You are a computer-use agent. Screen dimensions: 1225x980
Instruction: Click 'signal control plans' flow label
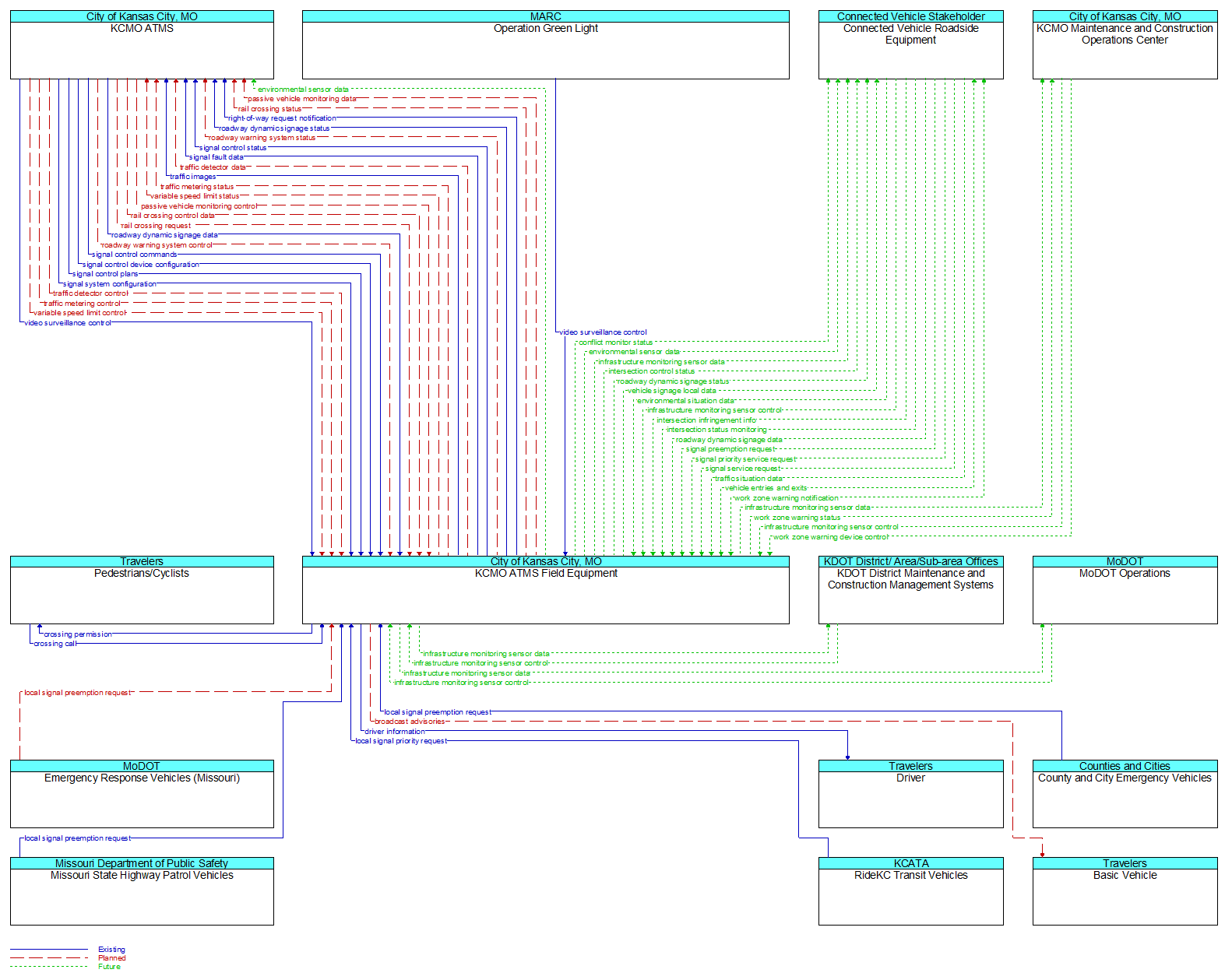click(105, 274)
